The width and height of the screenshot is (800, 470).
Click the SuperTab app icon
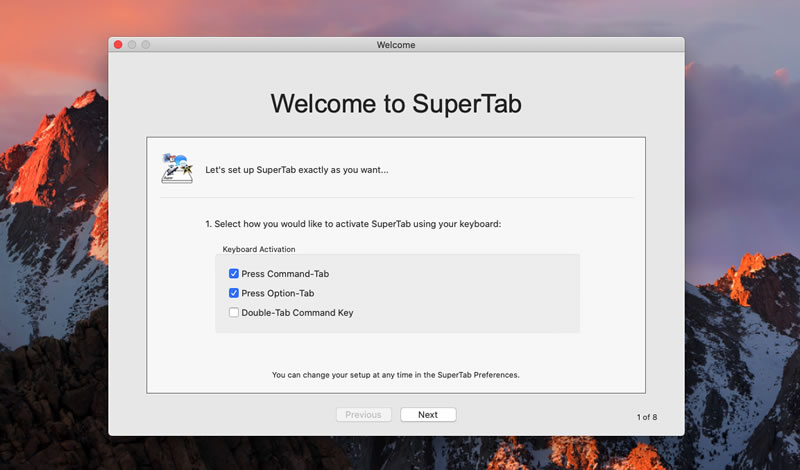point(177,168)
